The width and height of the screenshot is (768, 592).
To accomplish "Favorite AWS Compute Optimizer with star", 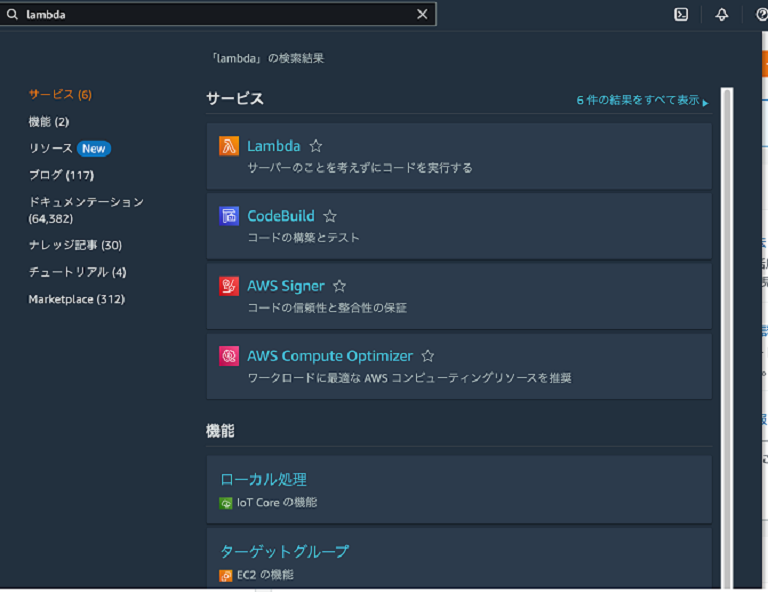I will 428,356.
